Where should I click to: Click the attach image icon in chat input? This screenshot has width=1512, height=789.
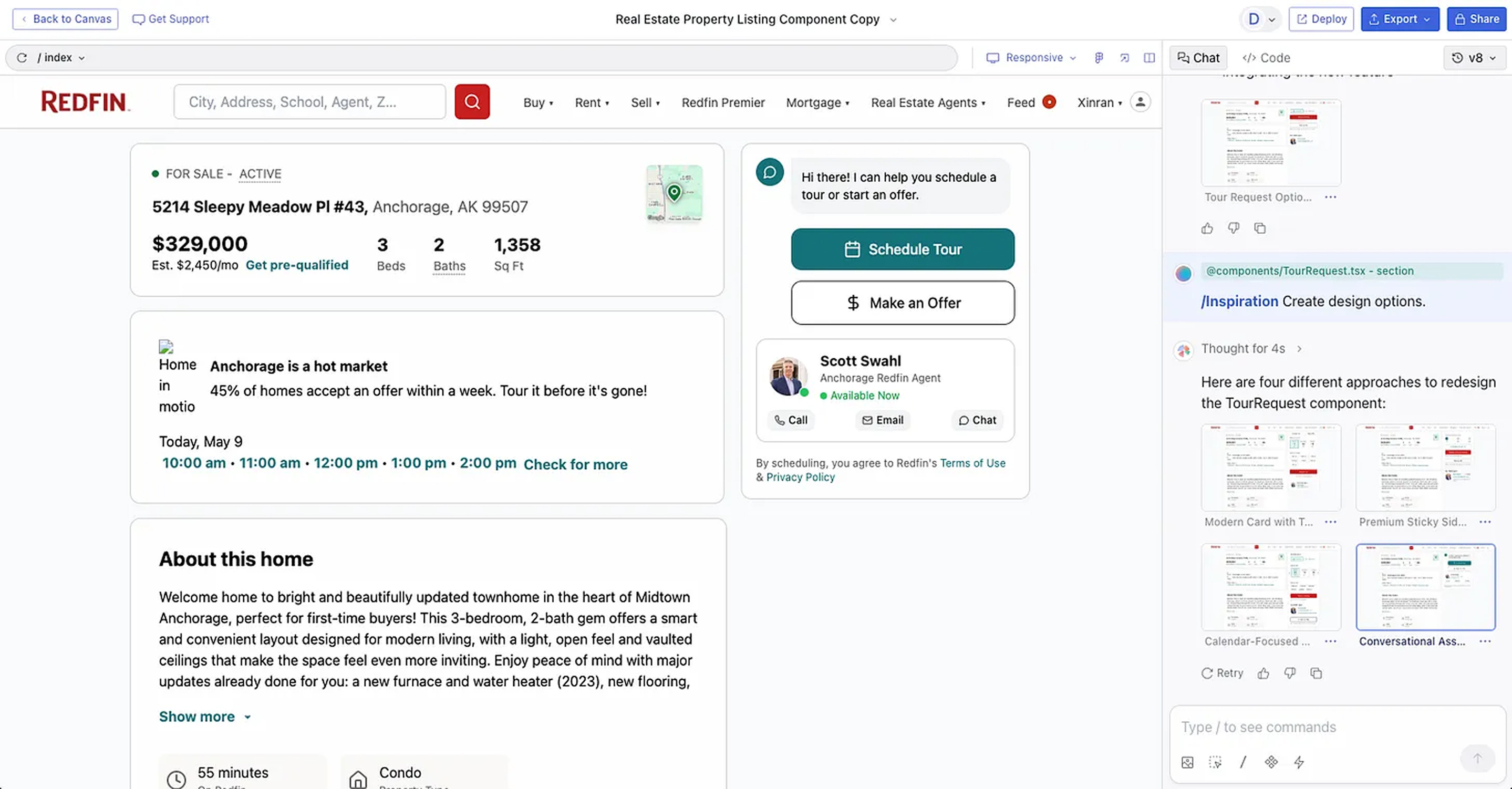(x=1187, y=762)
